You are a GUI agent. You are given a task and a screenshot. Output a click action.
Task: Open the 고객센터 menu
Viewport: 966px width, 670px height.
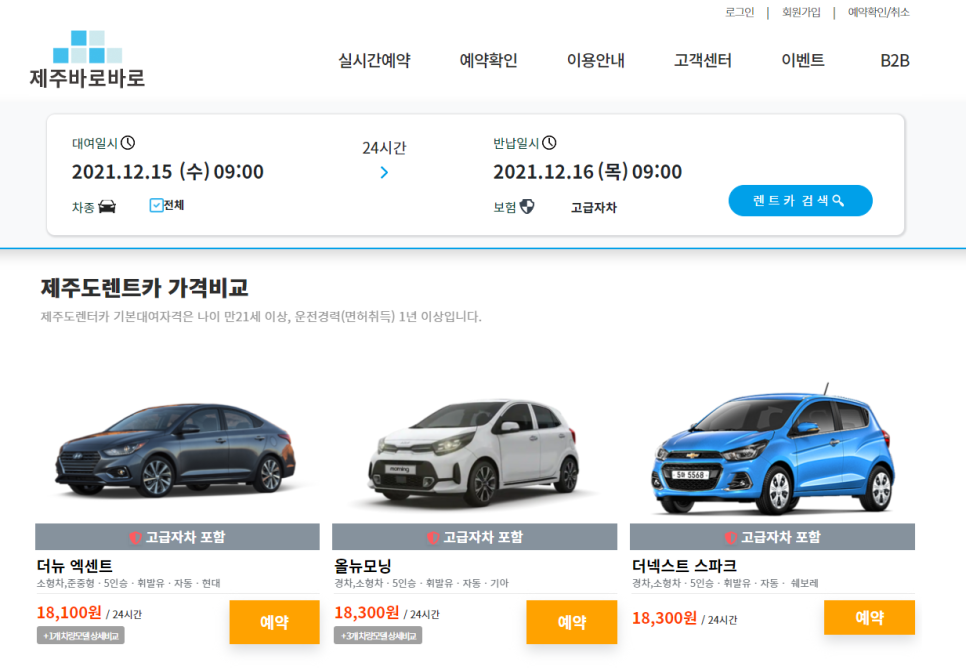click(703, 60)
